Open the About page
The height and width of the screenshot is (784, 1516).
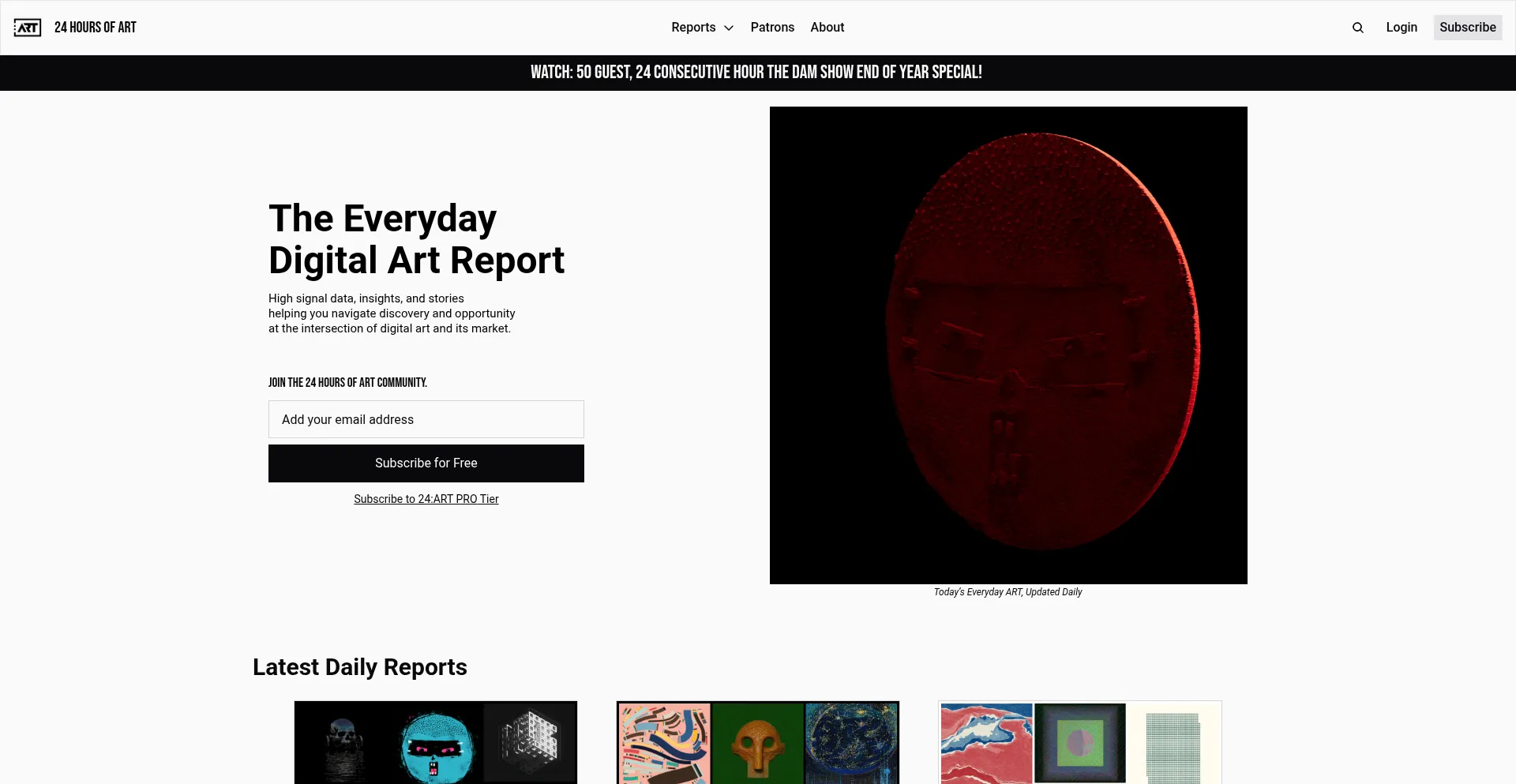(x=827, y=28)
